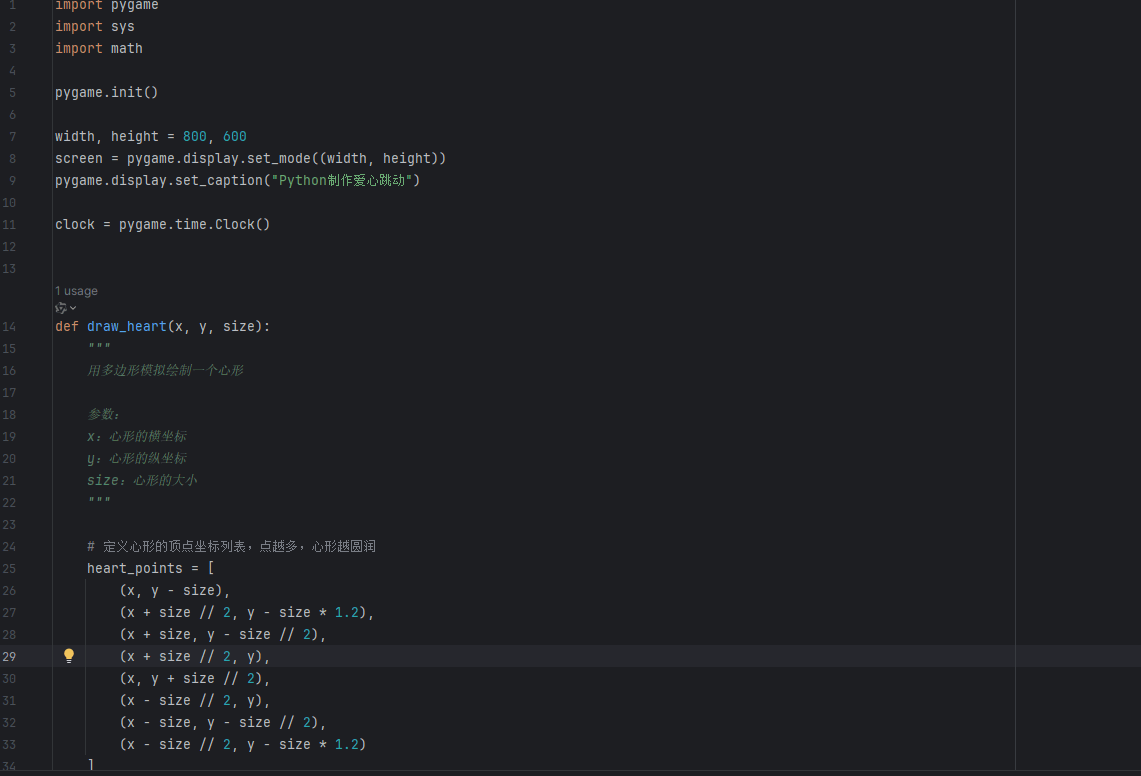Click the highlighted code on line 29
The height and width of the screenshot is (776, 1141).
pyautogui.click(x=195, y=655)
